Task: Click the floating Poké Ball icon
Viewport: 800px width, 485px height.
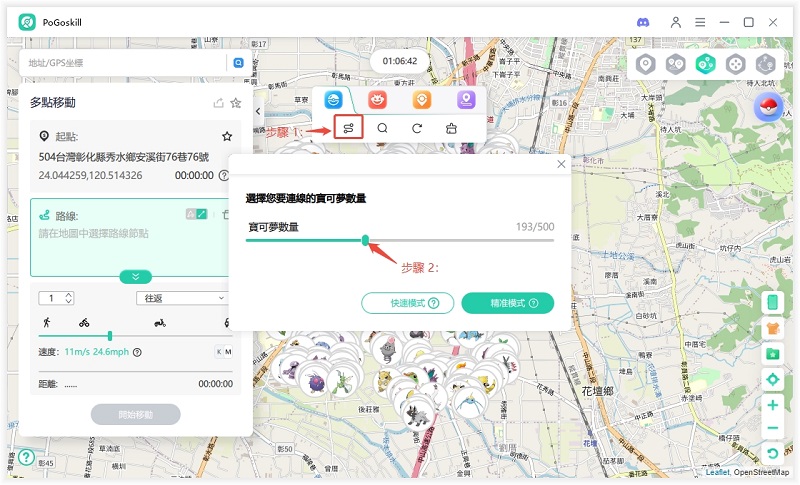Action: pyautogui.click(x=768, y=107)
